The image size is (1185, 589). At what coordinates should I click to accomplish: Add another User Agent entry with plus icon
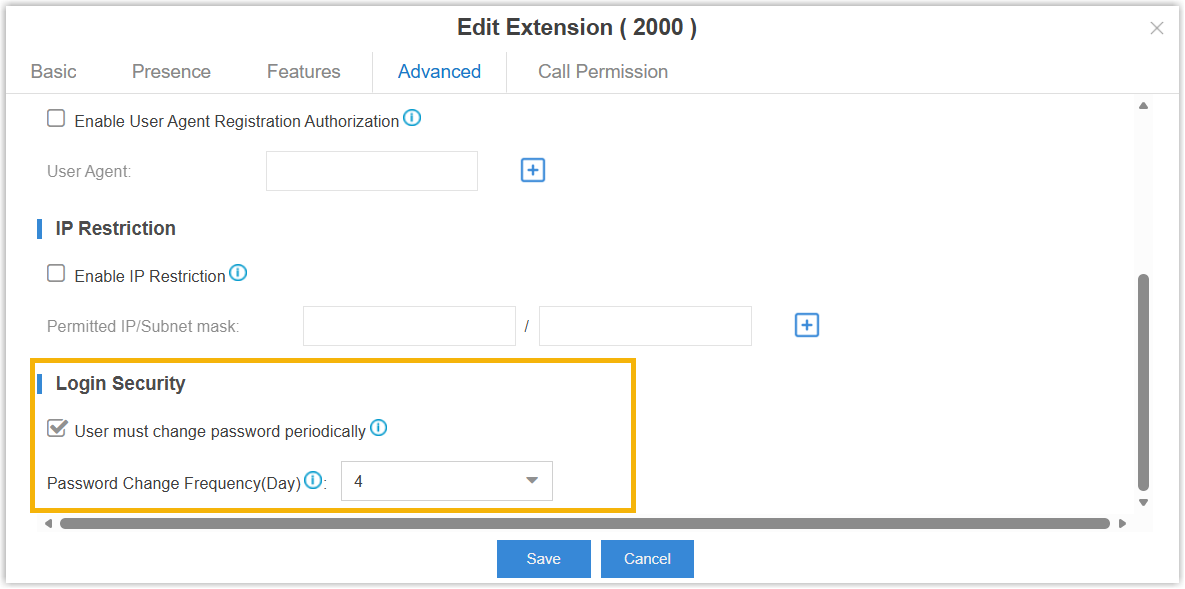coord(533,171)
